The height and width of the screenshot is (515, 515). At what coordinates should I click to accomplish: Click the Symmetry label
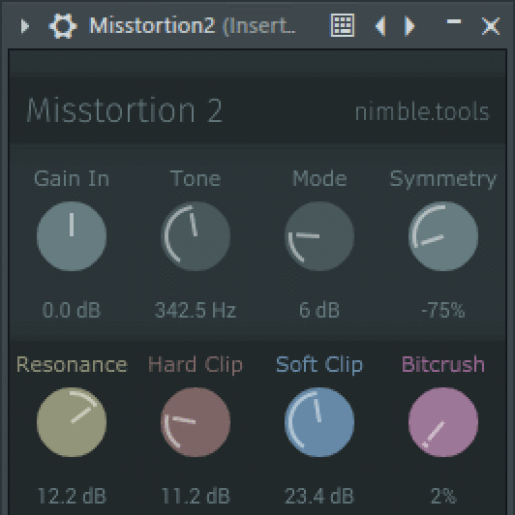[443, 180]
